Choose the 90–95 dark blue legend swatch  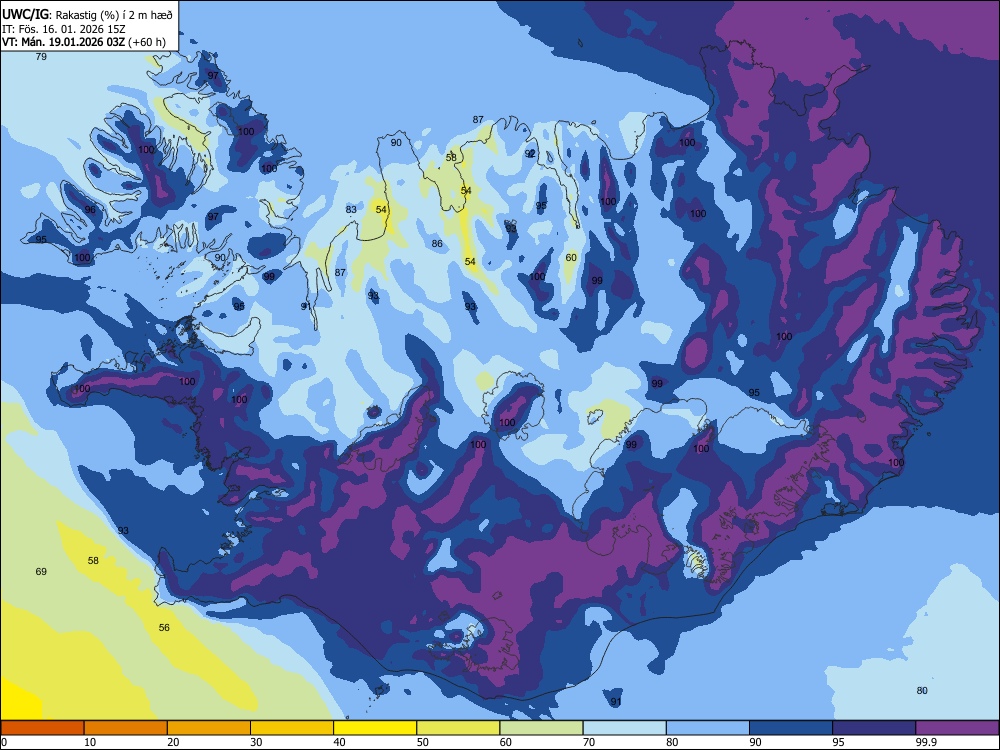791,728
